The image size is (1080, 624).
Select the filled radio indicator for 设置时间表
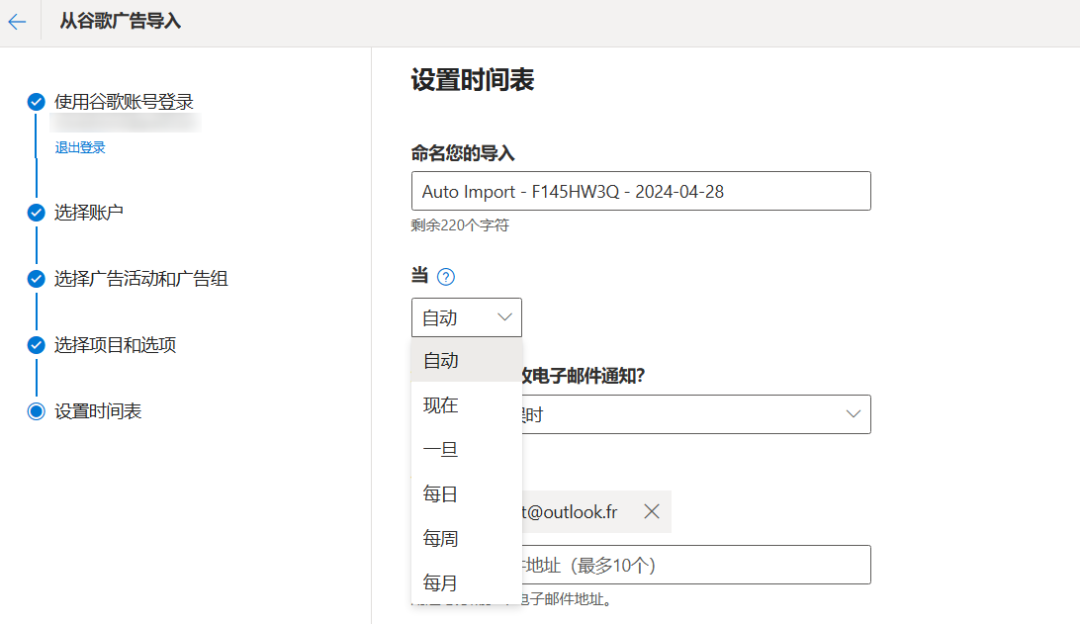(x=36, y=411)
